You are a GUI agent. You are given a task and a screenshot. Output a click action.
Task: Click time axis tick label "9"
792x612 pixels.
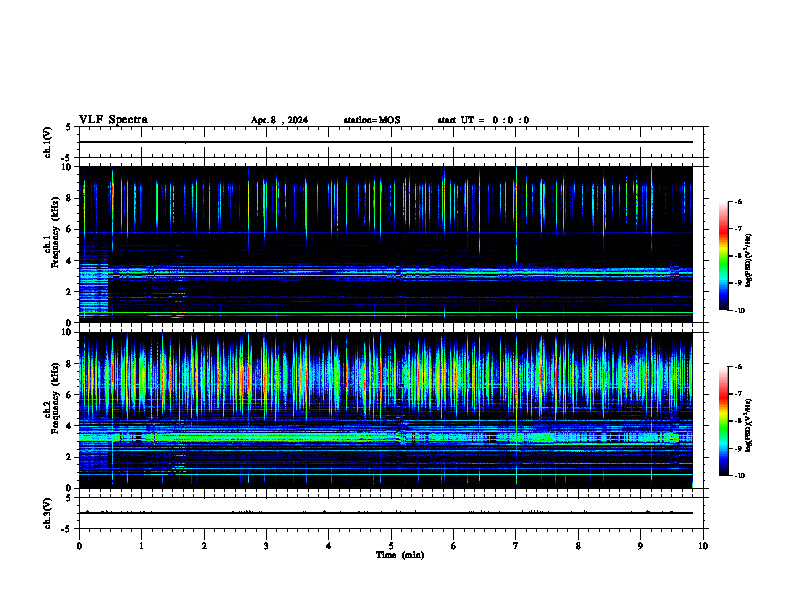640,546
